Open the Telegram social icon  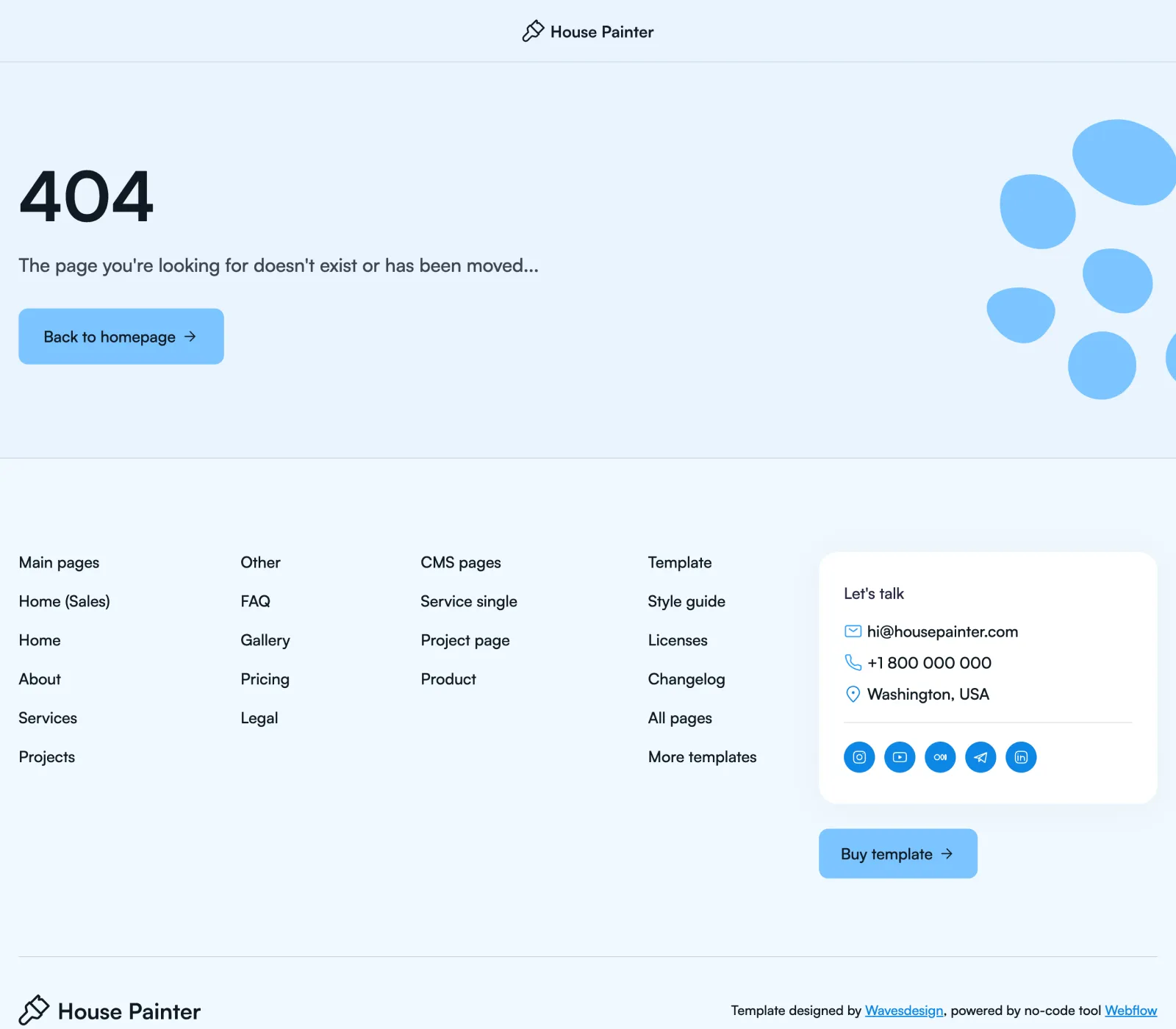coord(980,757)
